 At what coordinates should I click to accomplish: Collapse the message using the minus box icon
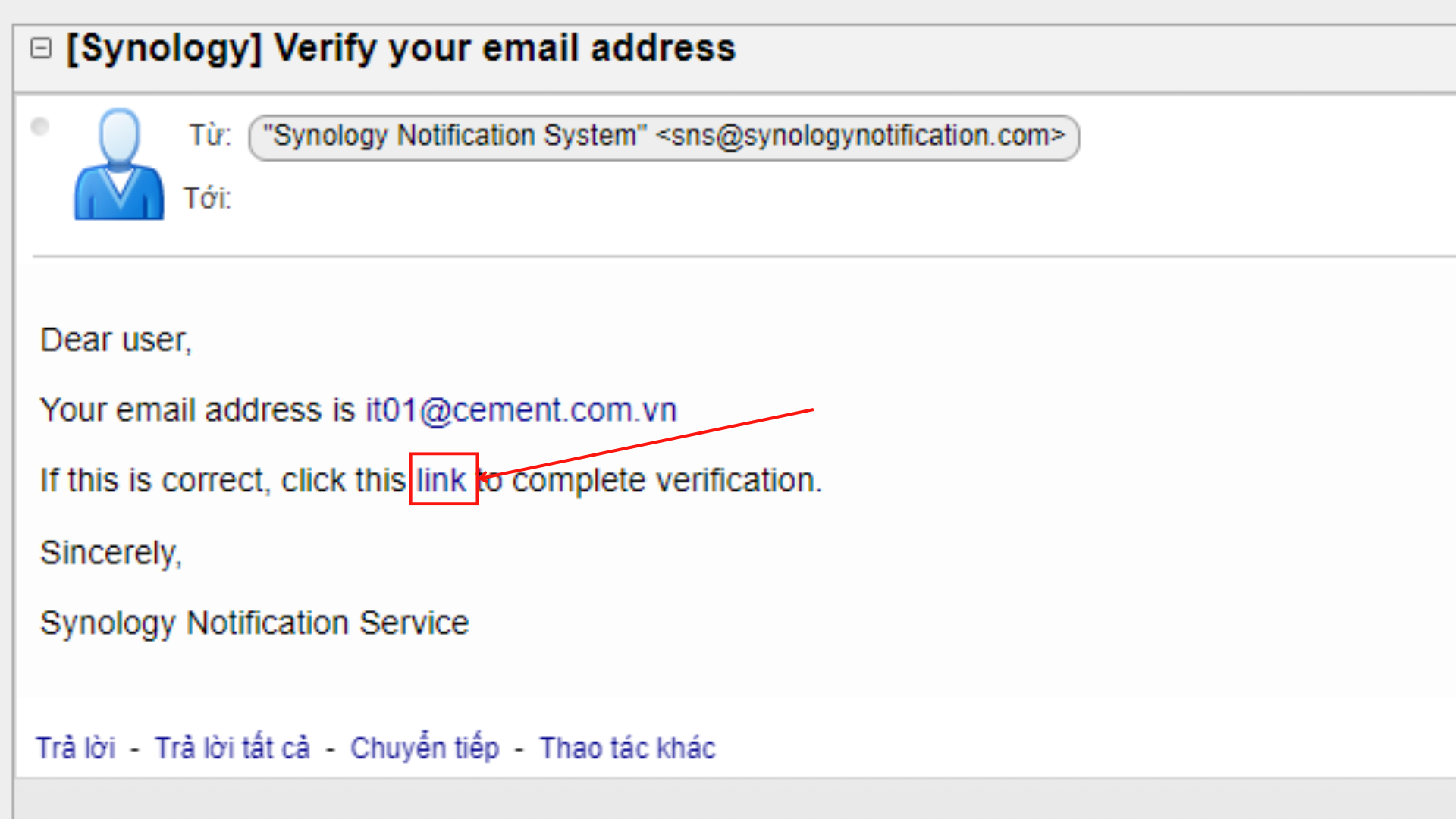(x=41, y=49)
